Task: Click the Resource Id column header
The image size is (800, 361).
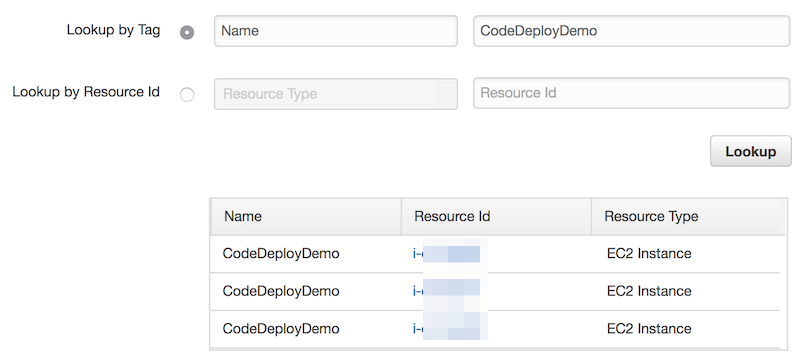Action: (496, 217)
